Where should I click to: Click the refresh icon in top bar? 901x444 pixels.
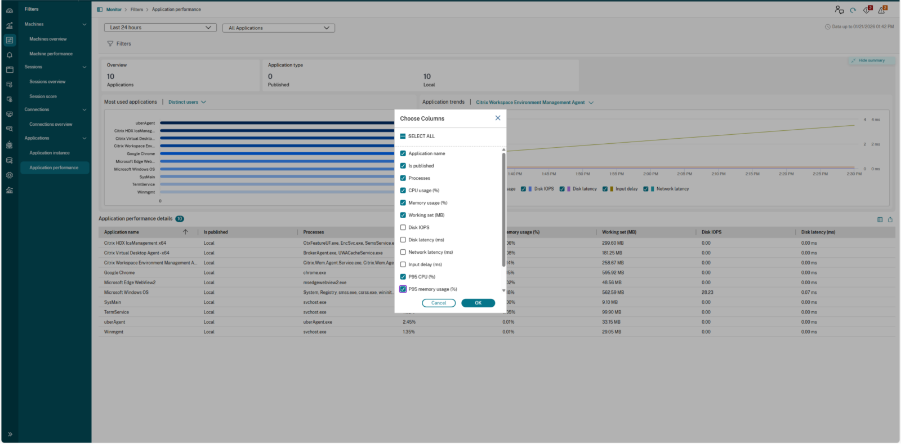(x=853, y=10)
